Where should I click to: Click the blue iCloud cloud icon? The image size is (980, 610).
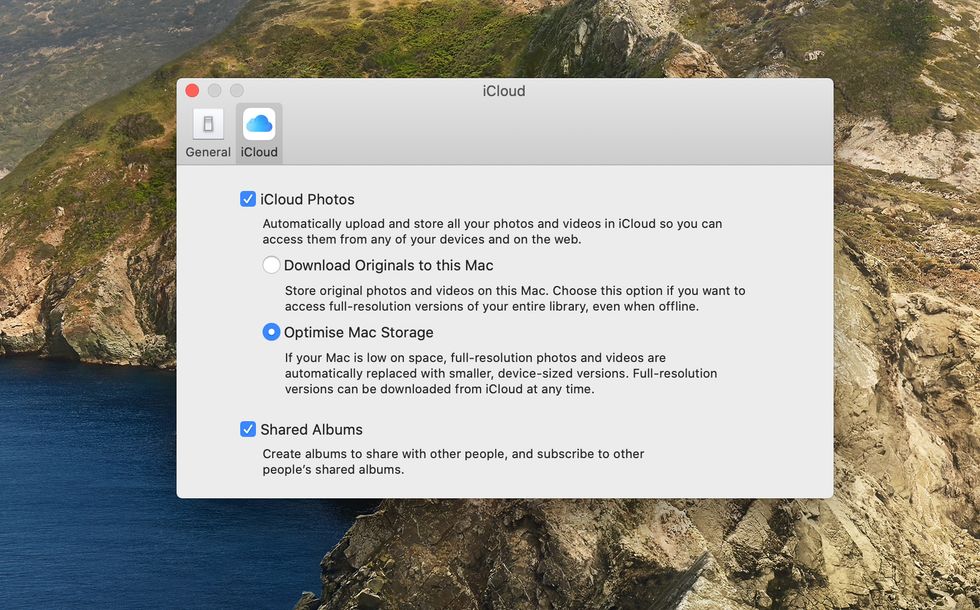(x=258, y=125)
